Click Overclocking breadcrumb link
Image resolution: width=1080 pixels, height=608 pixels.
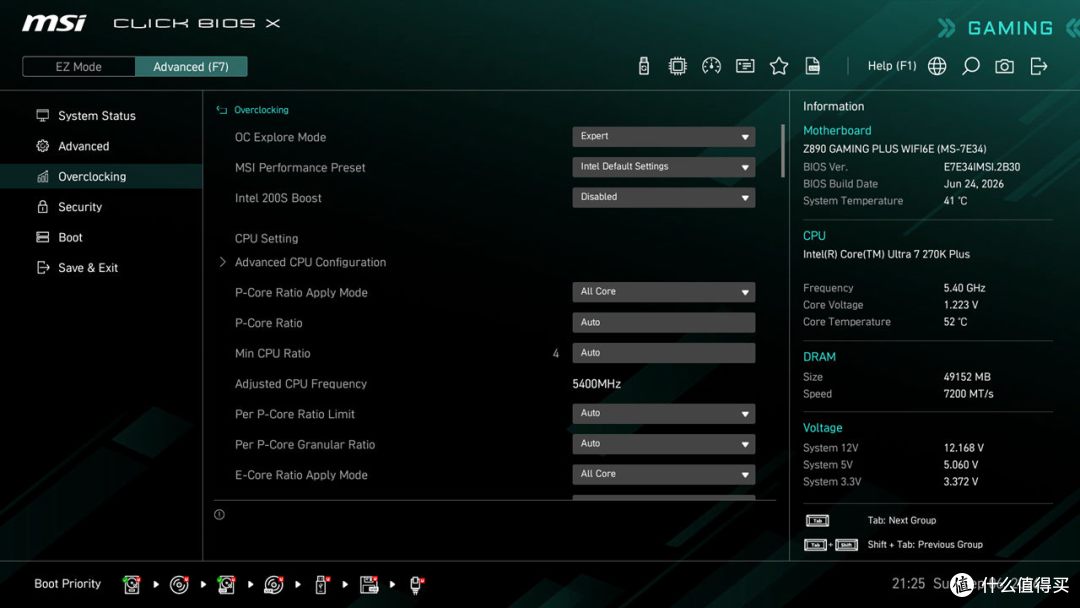point(261,110)
